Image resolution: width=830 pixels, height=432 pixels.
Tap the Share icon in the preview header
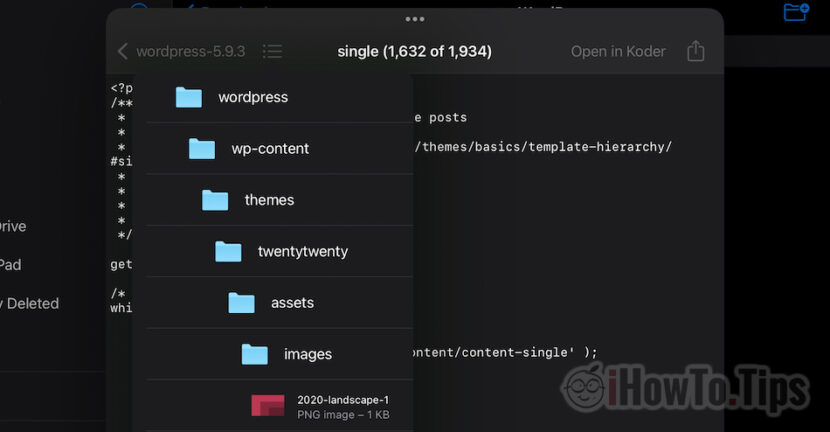click(x=696, y=51)
